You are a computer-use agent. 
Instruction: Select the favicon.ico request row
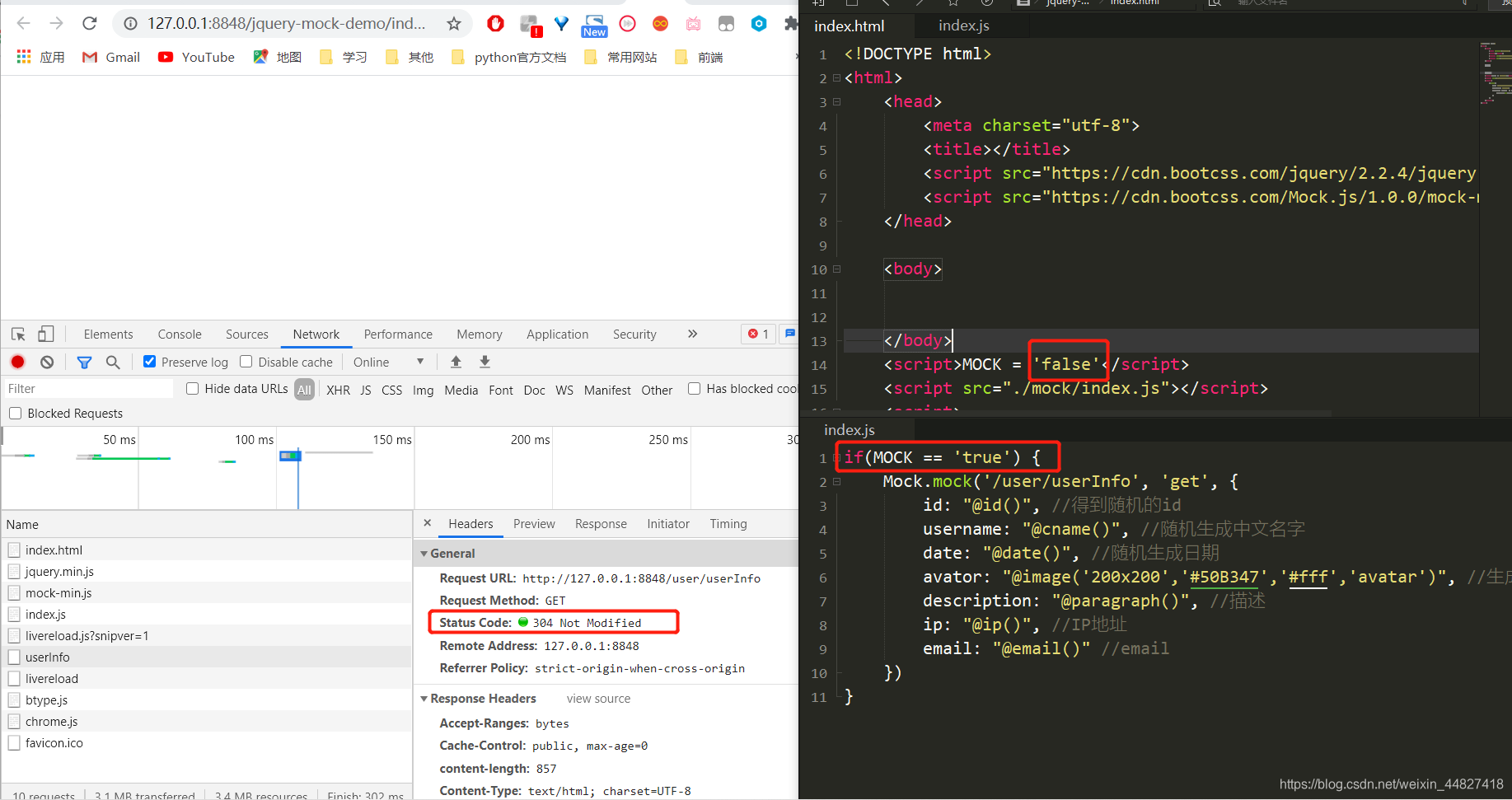206,743
